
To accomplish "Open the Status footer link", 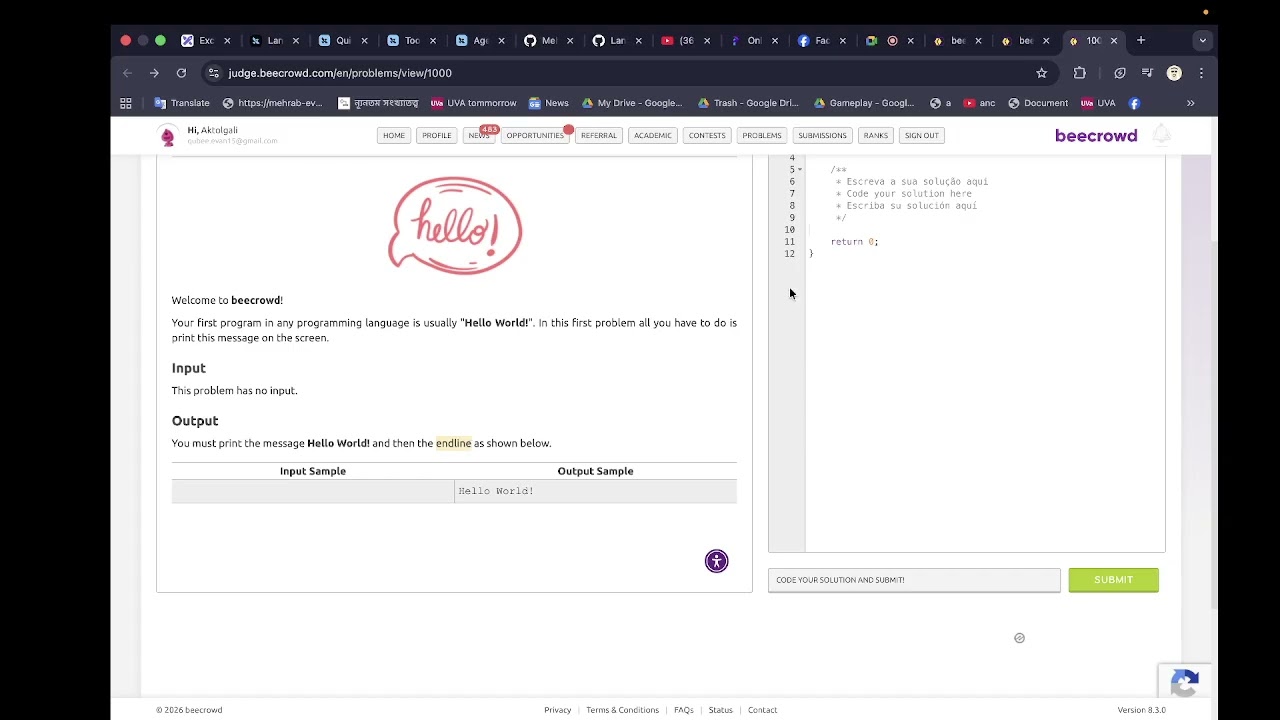I will click(x=721, y=710).
